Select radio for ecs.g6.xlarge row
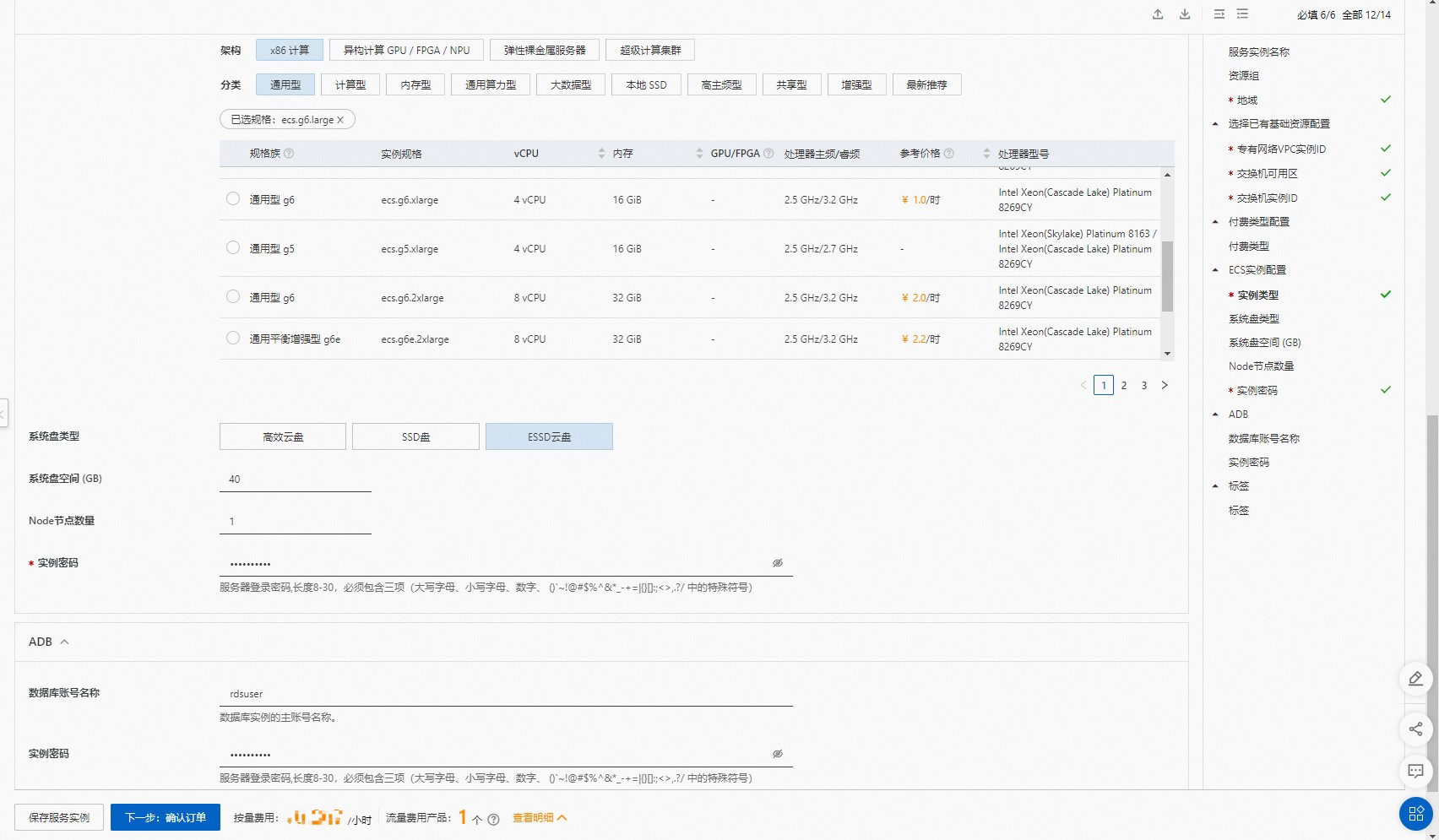Screen dimensions: 1439x840 coord(233,198)
